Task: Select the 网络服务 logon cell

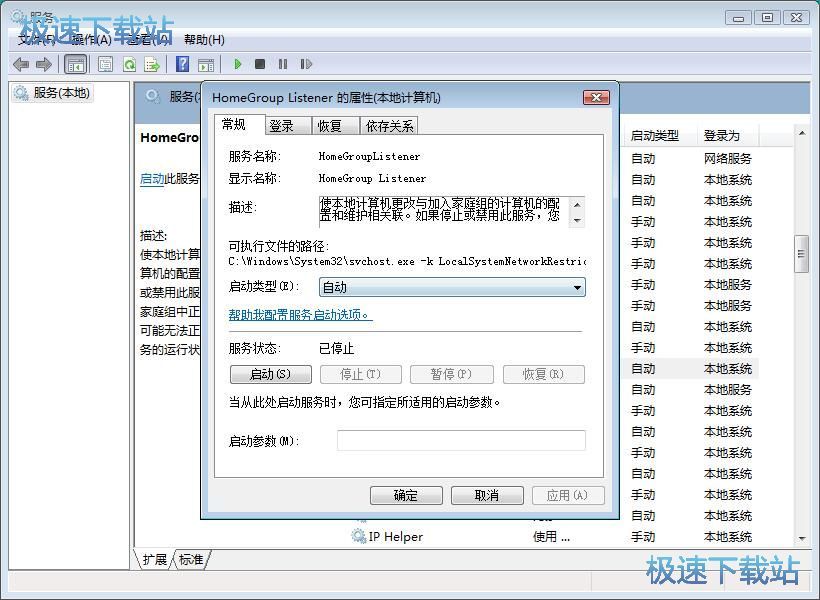Action: (727, 159)
